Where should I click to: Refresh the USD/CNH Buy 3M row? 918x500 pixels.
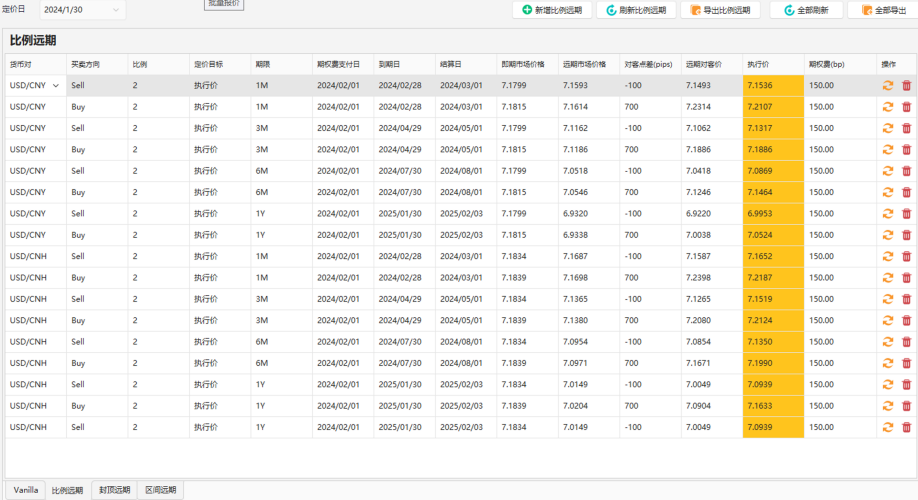pos(887,320)
